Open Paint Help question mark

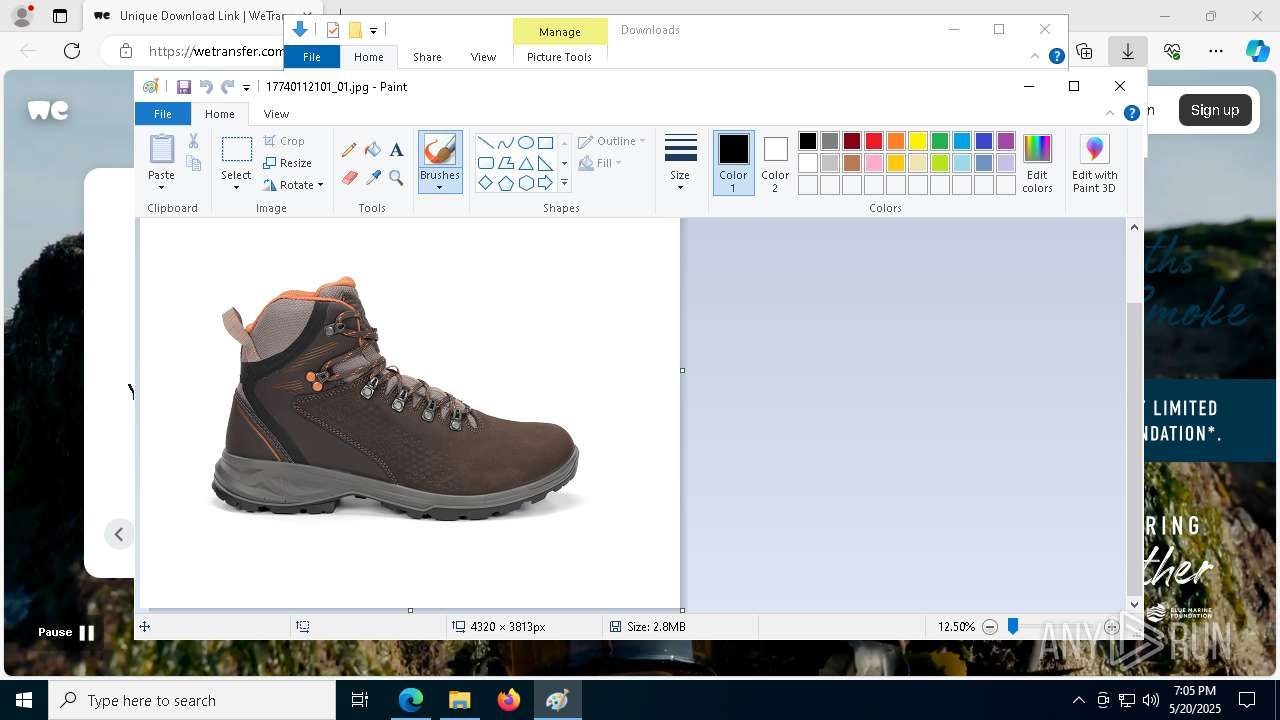click(x=1132, y=113)
